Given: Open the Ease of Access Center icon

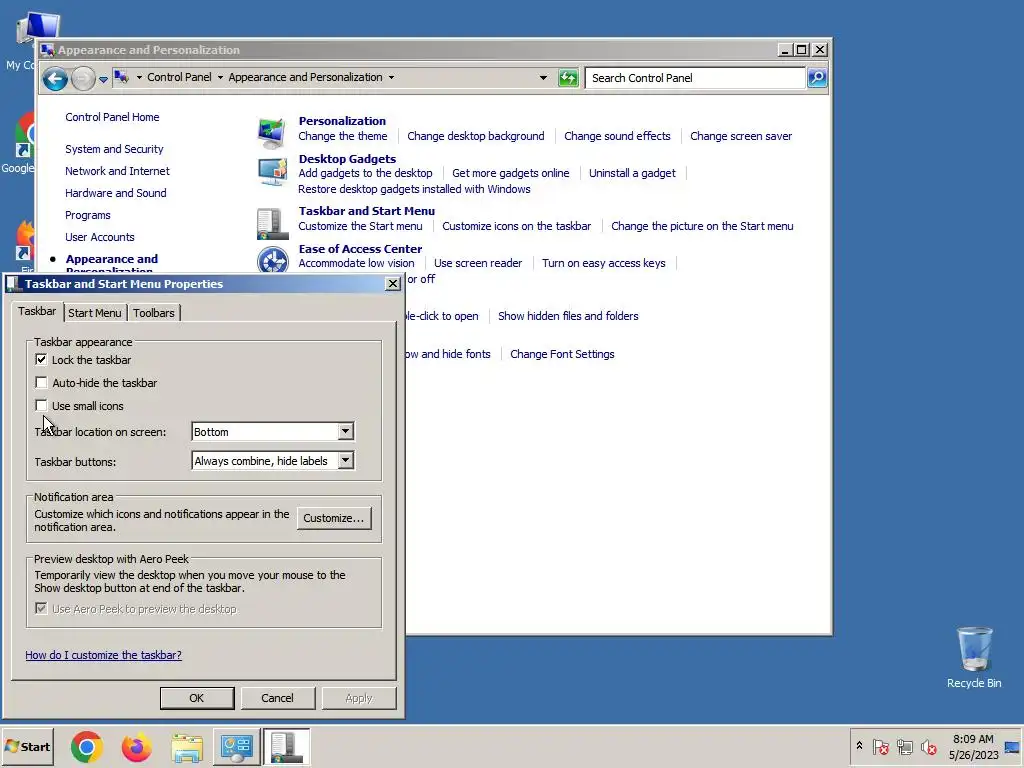Looking at the screenshot, I should 272,259.
